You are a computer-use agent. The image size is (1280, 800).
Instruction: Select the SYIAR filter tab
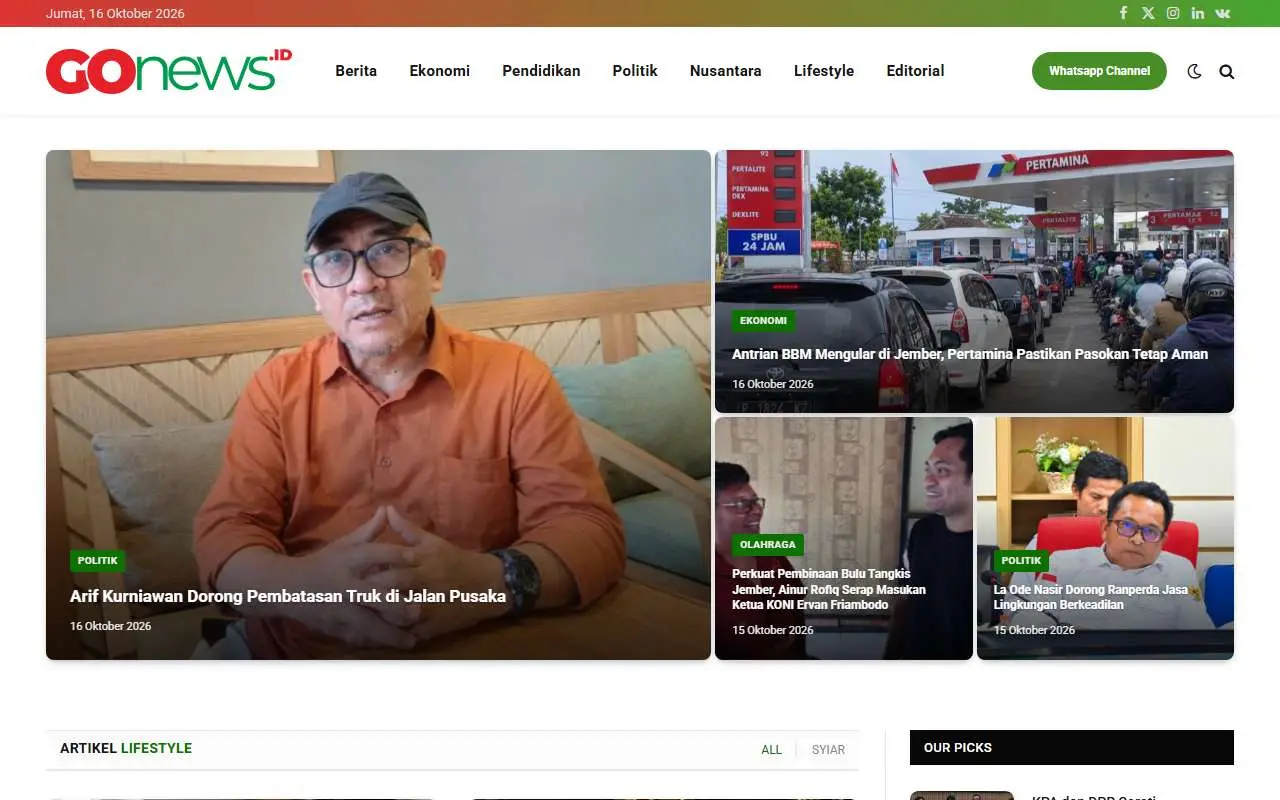(828, 750)
